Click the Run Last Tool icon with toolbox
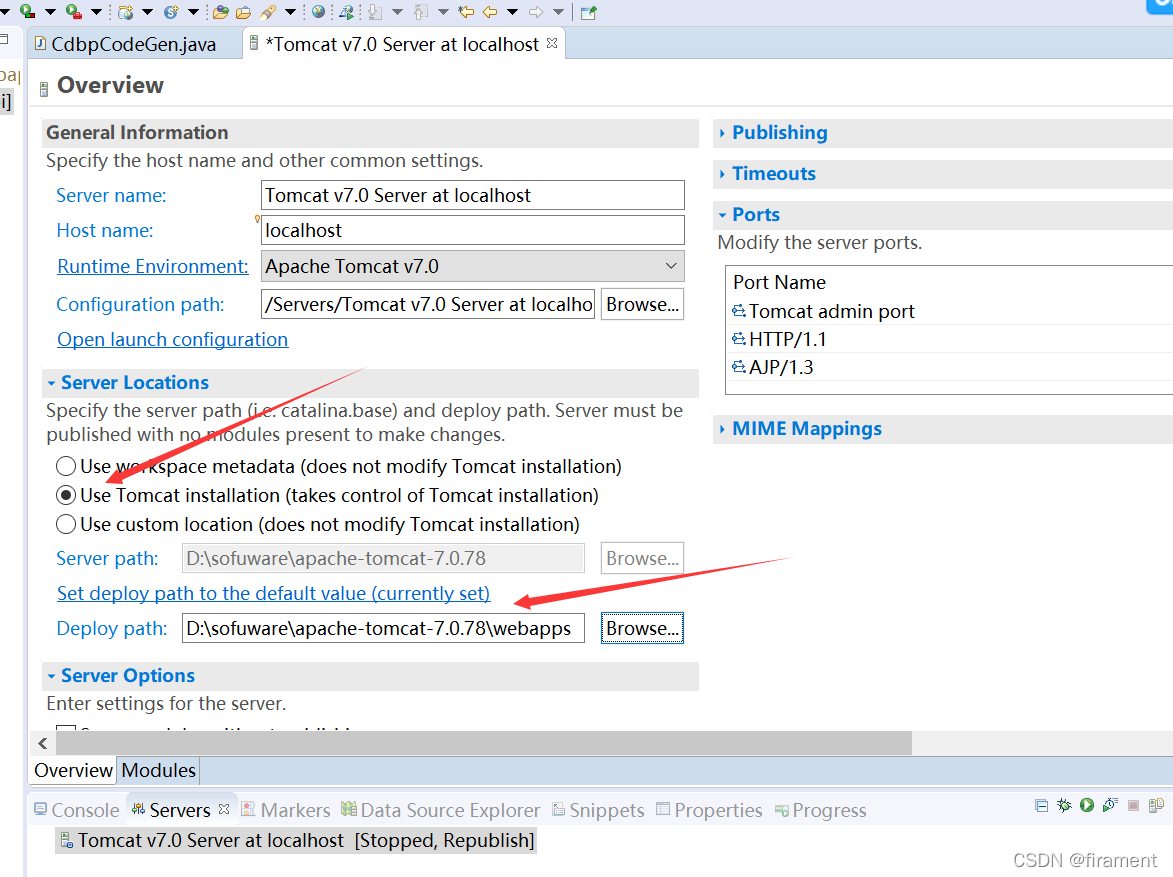 (x=74, y=11)
